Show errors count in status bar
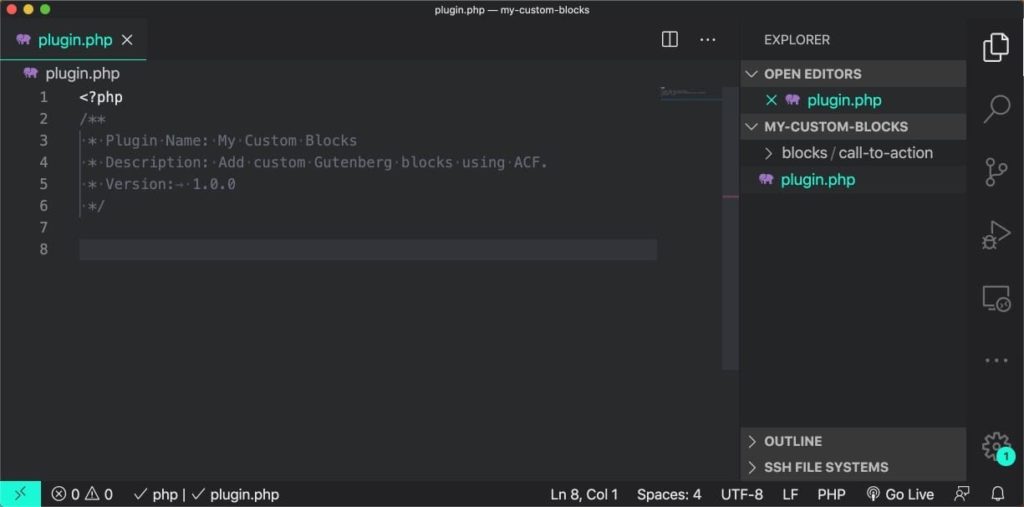 [x=65, y=495]
